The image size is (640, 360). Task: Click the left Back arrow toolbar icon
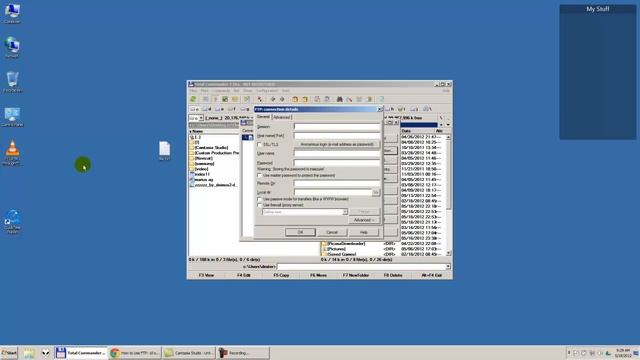pyautogui.click(x=273, y=99)
